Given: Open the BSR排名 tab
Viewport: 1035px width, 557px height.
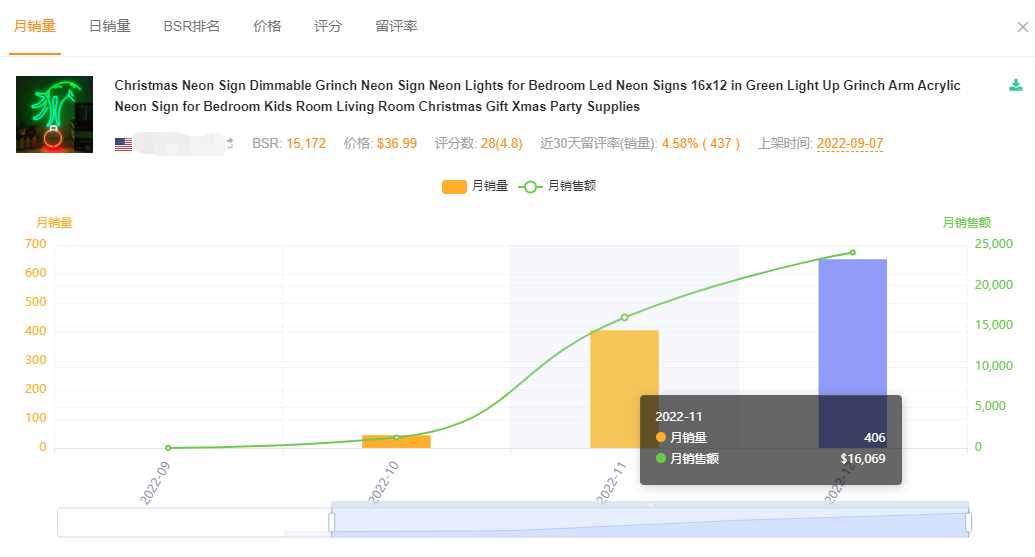Looking at the screenshot, I should (x=191, y=26).
